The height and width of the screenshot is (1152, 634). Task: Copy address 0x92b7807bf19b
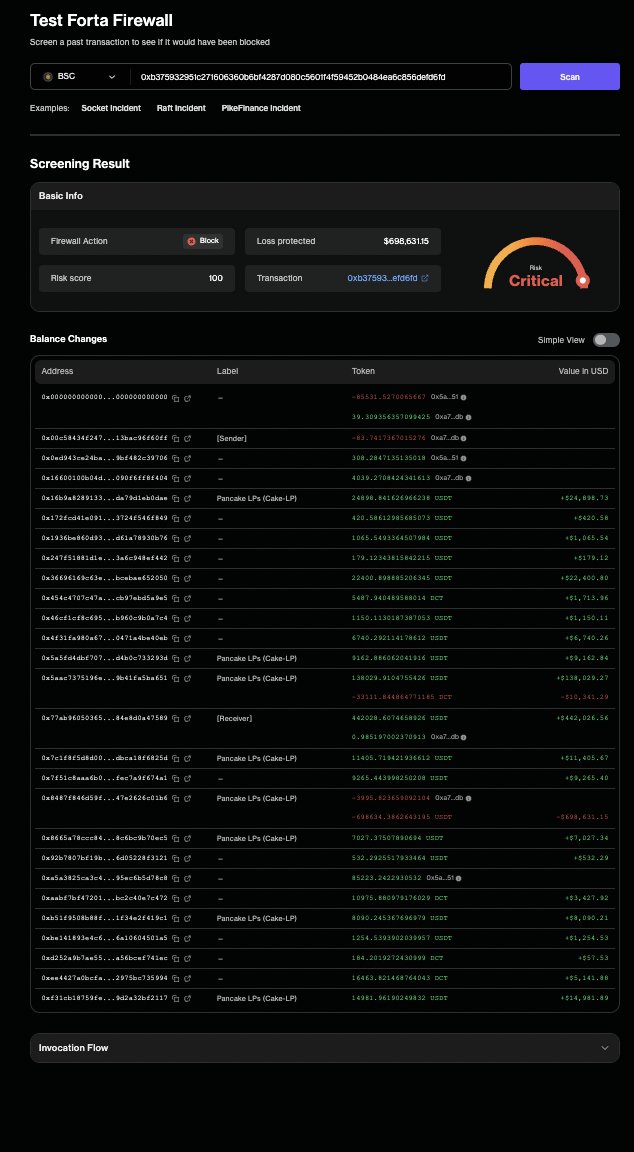176,857
